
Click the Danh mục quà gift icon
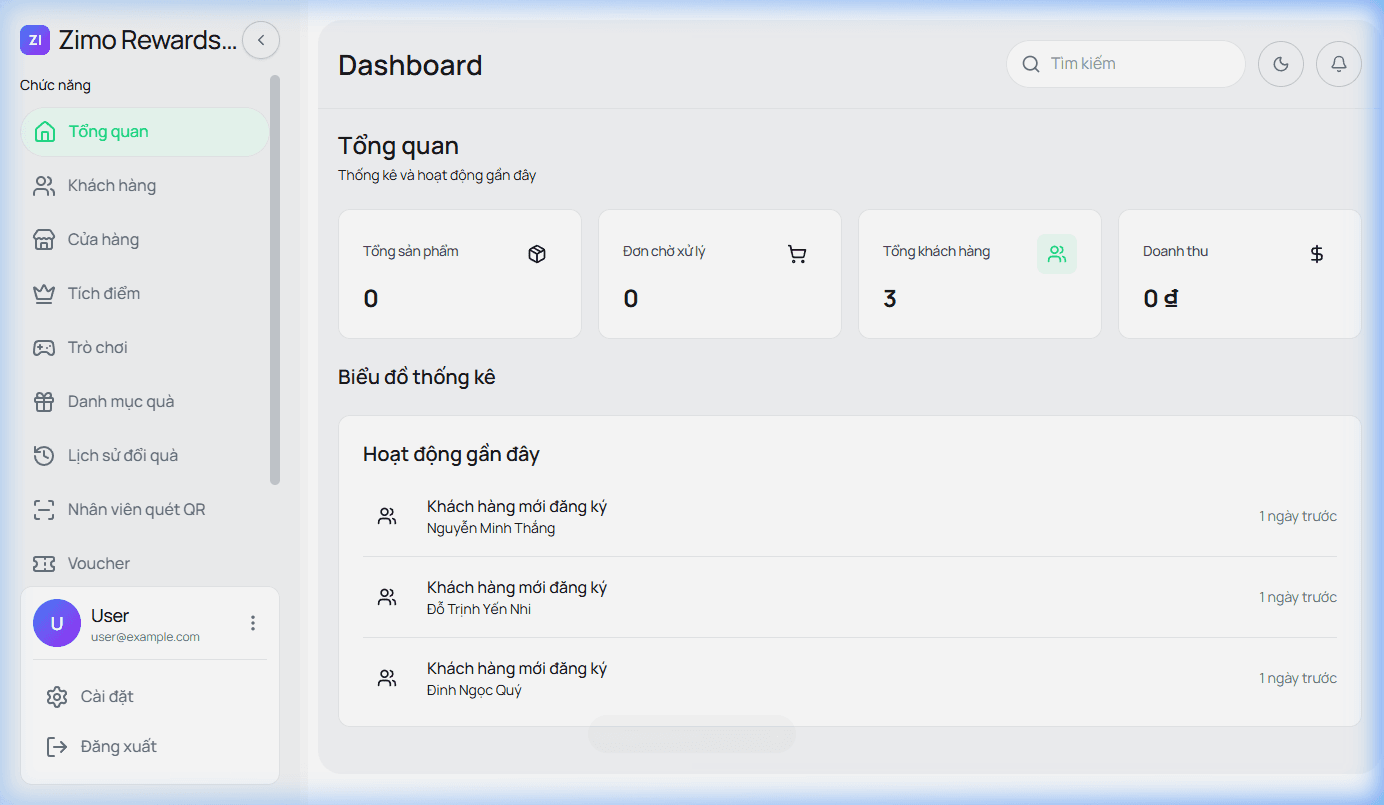click(44, 401)
